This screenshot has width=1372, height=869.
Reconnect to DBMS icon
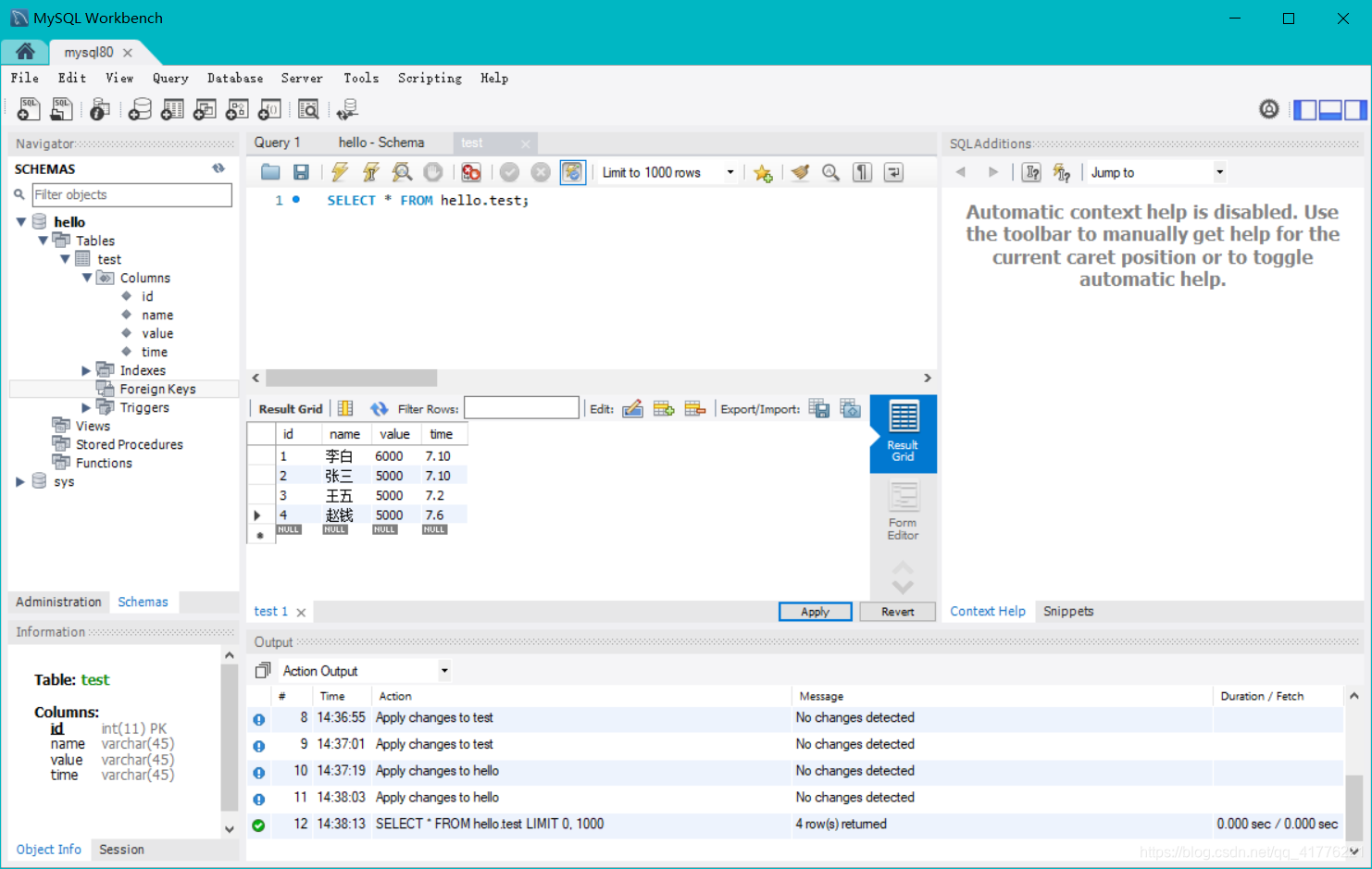coord(347,109)
